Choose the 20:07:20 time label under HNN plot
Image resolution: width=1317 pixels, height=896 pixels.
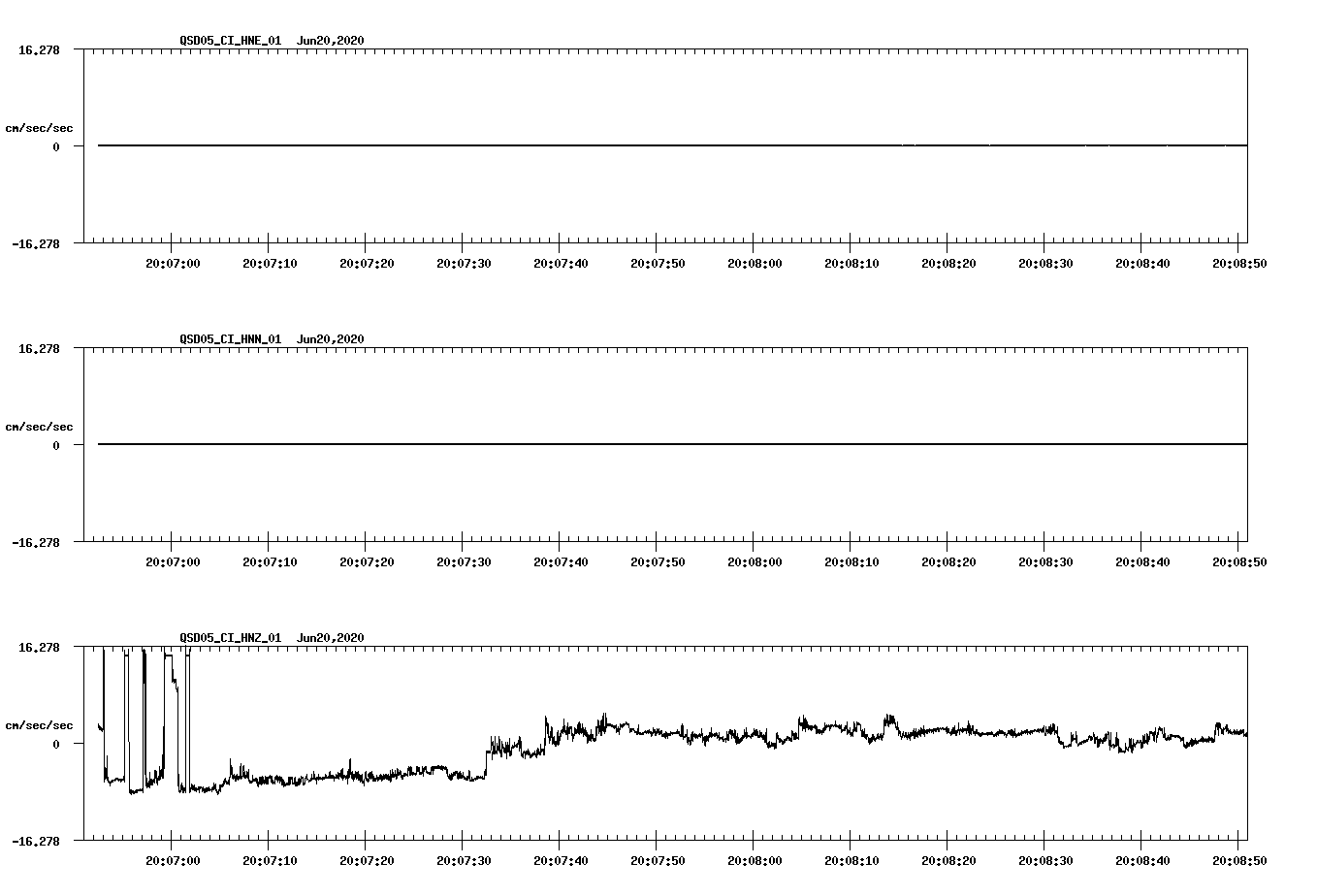(x=367, y=562)
